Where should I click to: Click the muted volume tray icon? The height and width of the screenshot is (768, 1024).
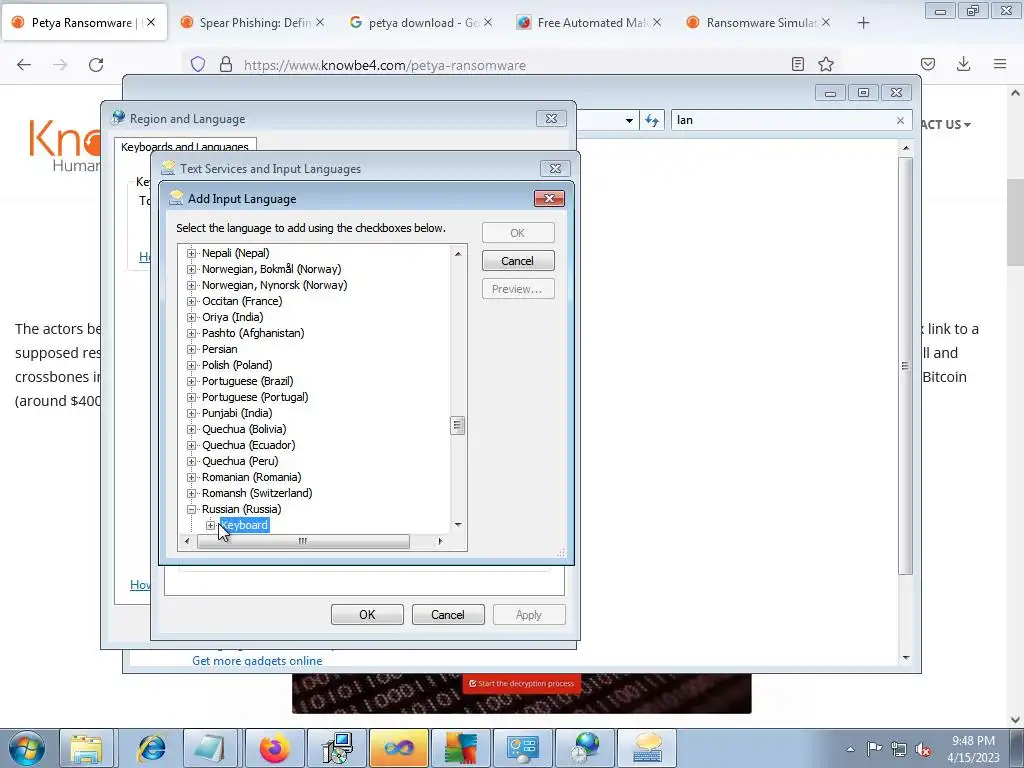click(923, 749)
